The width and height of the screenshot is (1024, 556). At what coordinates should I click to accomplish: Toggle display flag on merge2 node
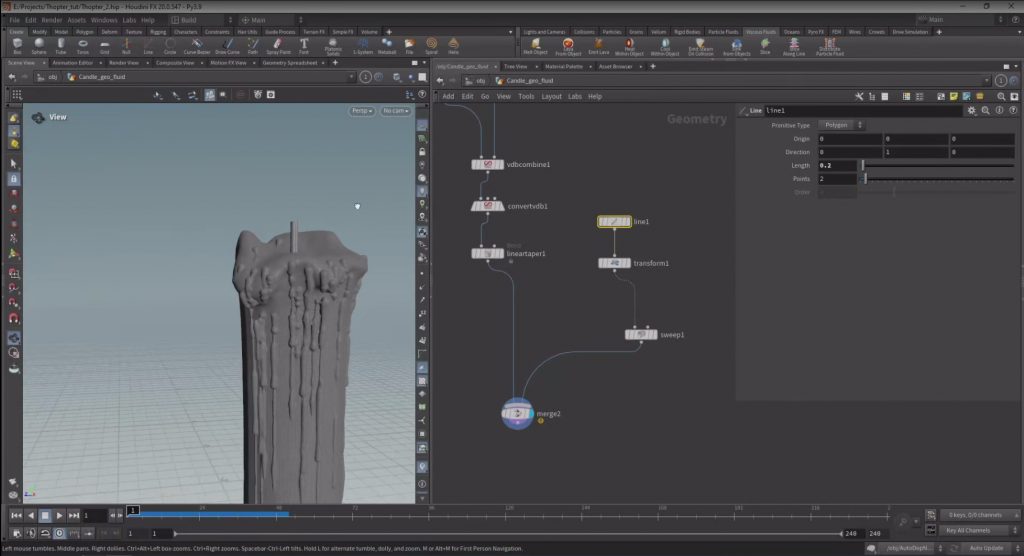(530, 413)
